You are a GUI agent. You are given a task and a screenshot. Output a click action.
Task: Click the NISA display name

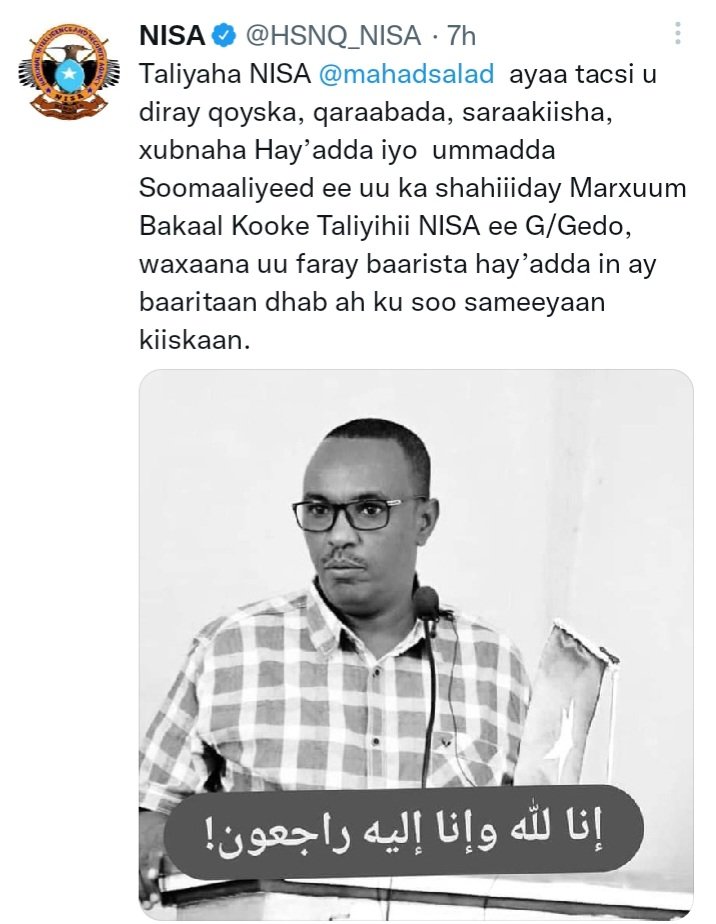pyautogui.click(x=172, y=36)
